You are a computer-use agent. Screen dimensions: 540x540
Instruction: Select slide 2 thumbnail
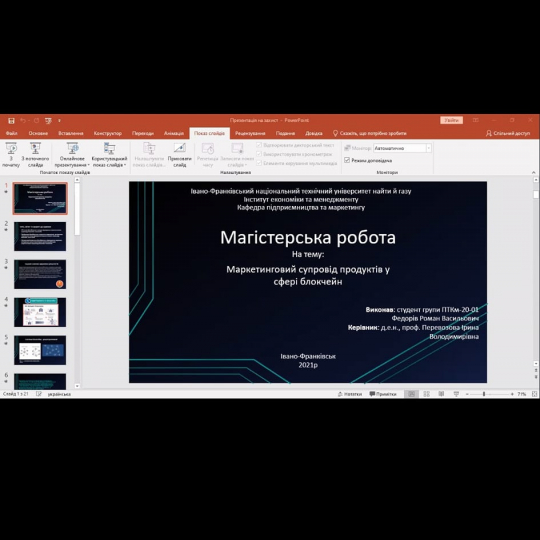click(x=40, y=236)
